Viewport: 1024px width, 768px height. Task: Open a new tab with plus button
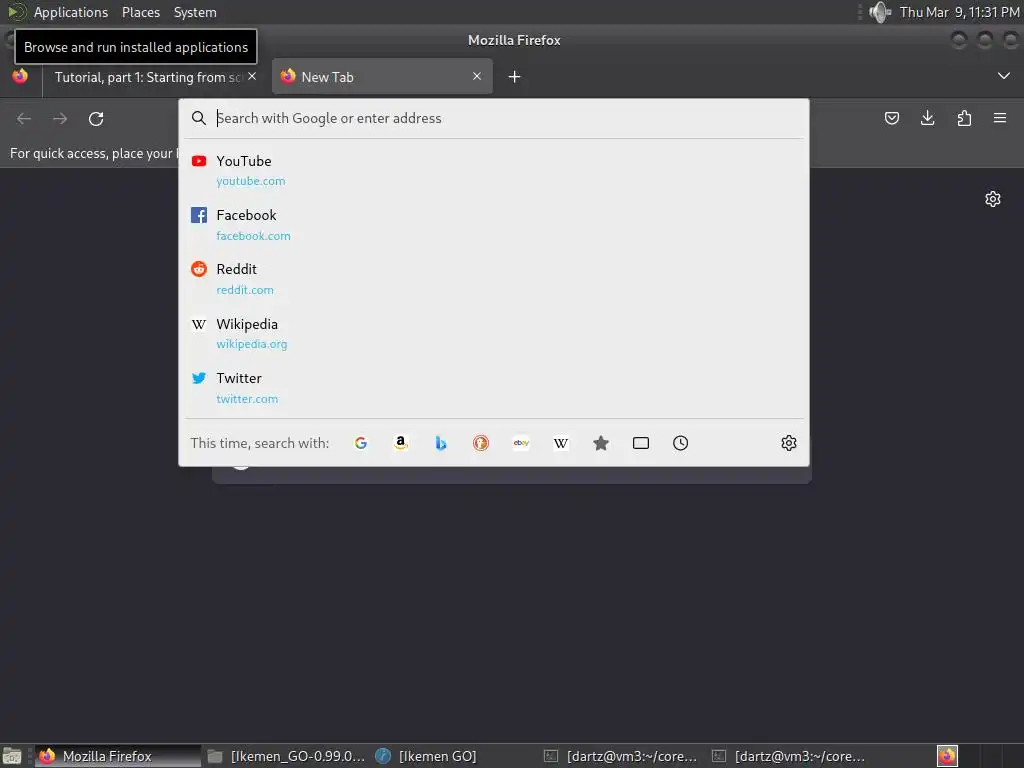515,77
